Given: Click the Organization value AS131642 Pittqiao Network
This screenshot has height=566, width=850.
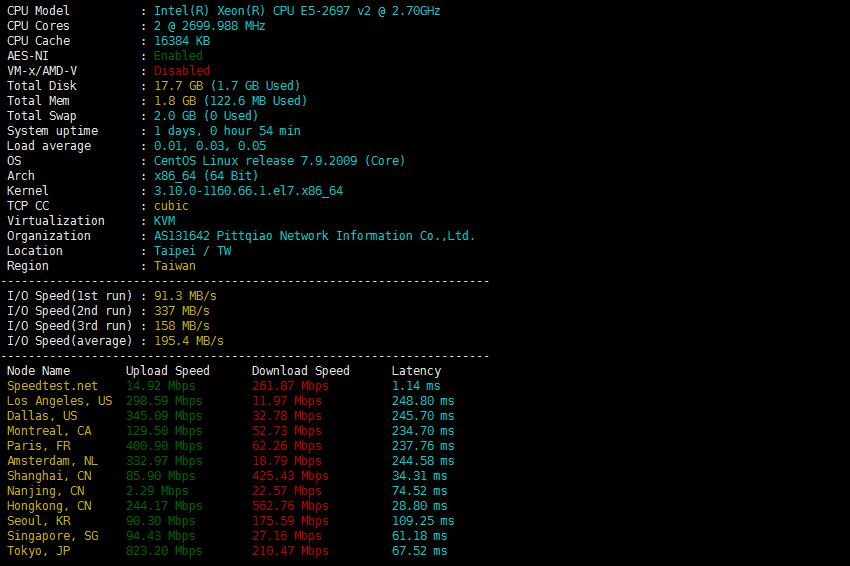Looking at the screenshot, I should tap(314, 236).
